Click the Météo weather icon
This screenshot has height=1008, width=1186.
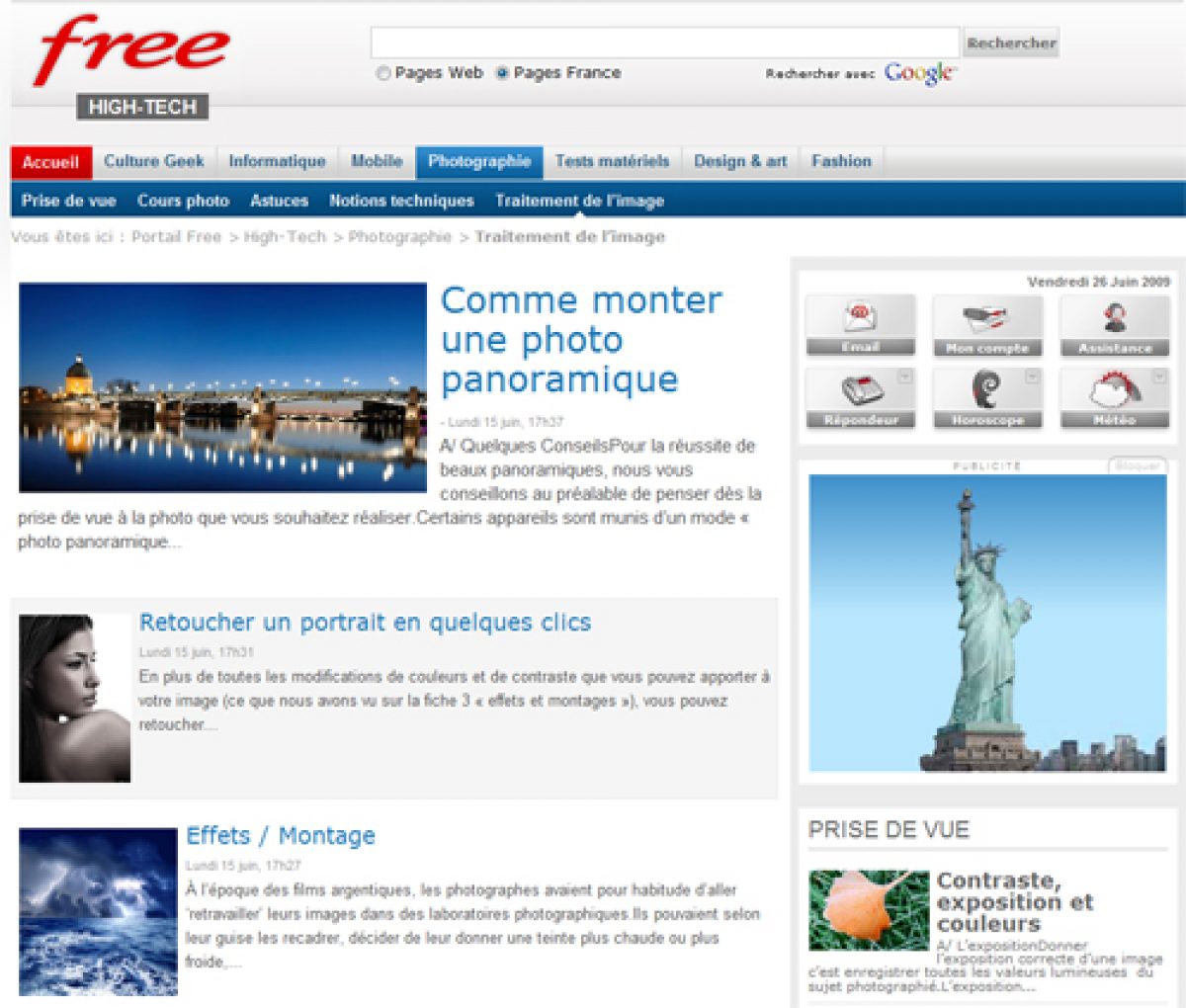point(1115,391)
